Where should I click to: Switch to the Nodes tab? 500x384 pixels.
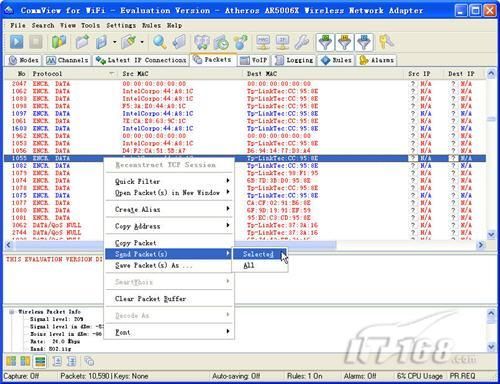coord(23,60)
